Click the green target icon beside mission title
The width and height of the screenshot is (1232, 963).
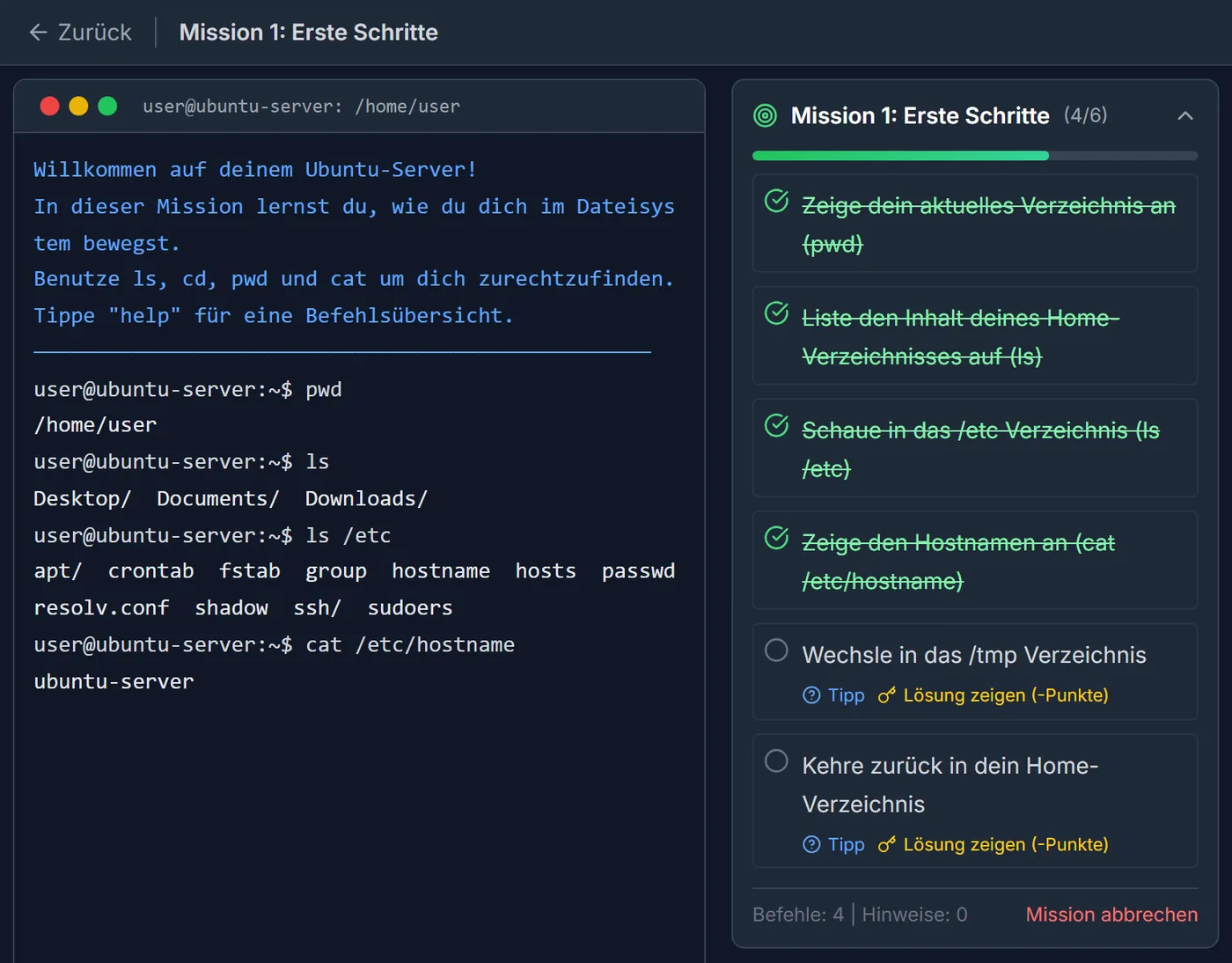tap(766, 115)
